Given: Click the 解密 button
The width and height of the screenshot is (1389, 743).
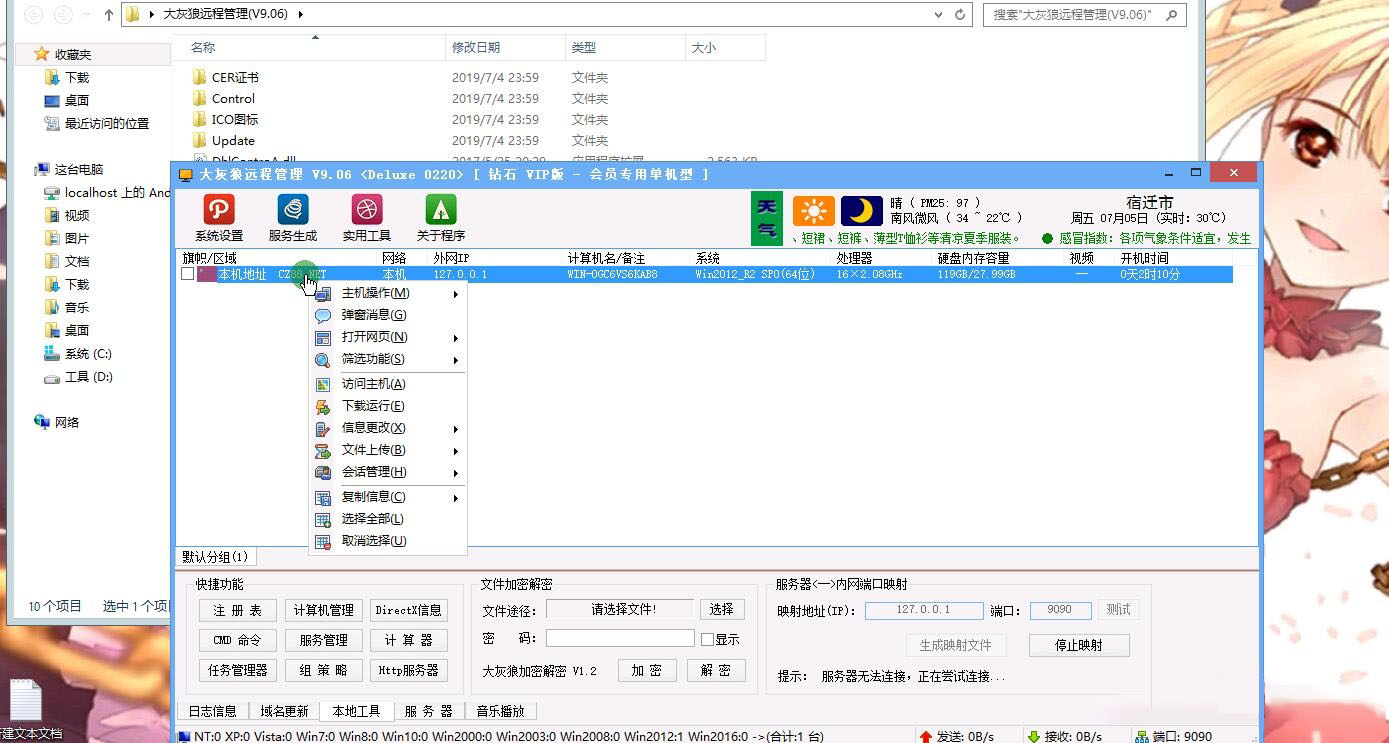Looking at the screenshot, I should tap(716, 670).
